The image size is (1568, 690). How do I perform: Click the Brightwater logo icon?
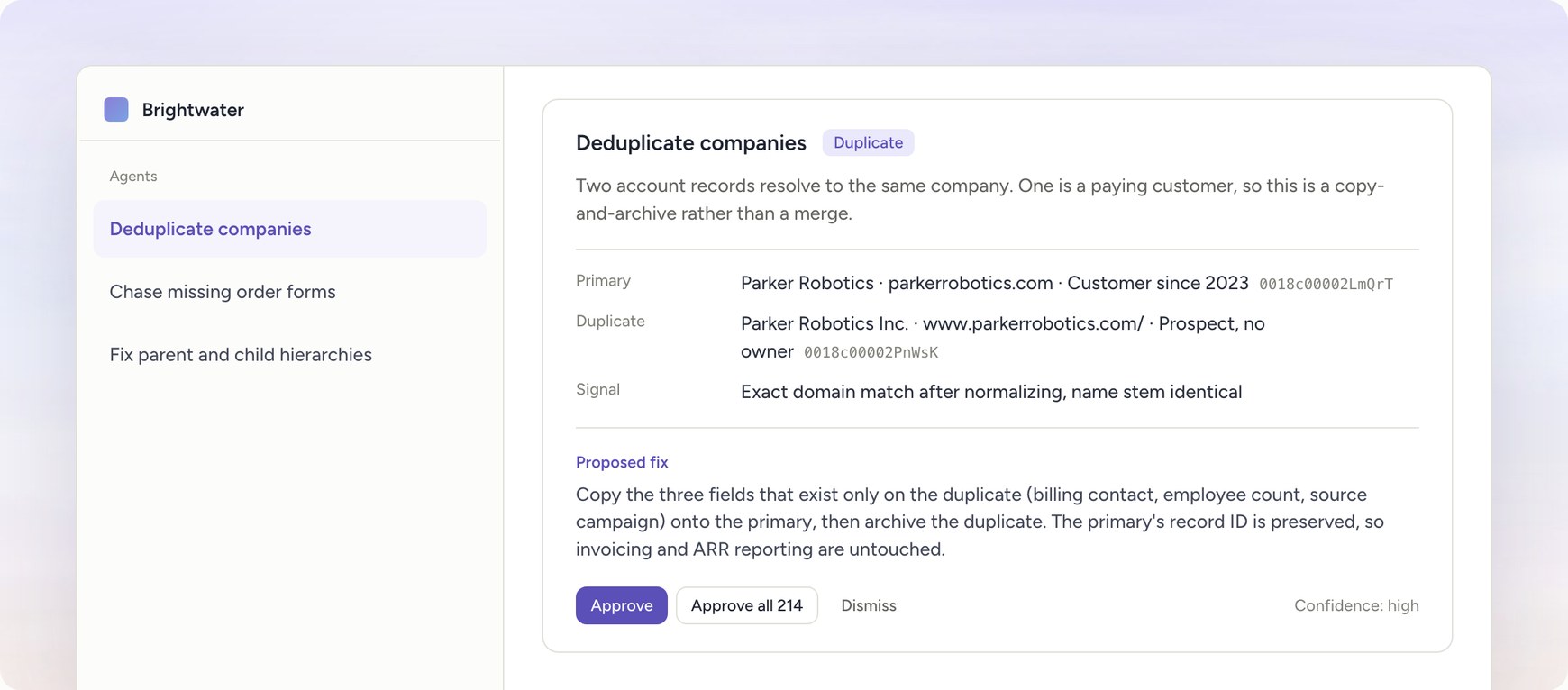point(116,110)
